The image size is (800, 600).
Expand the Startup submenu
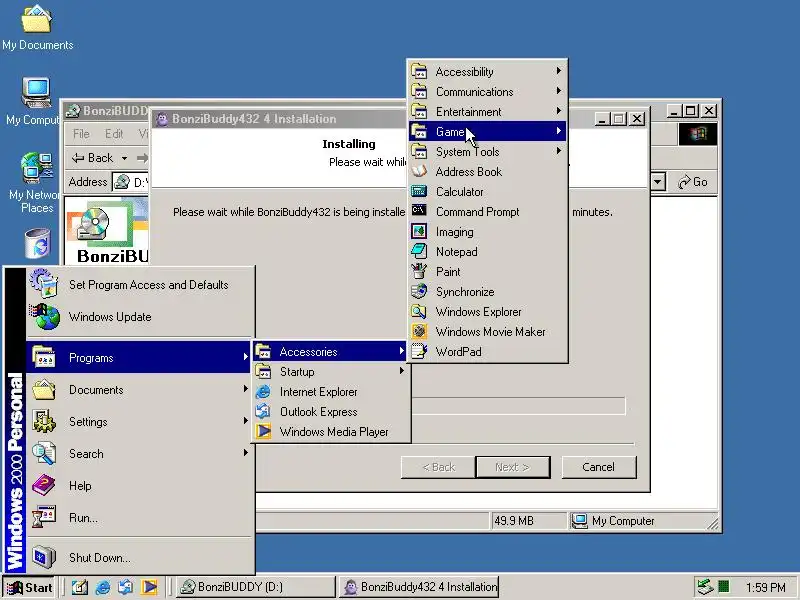(x=331, y=371)
